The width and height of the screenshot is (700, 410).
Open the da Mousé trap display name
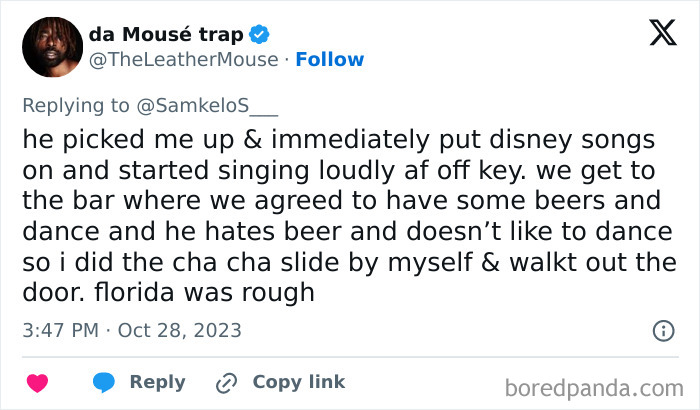166,35
